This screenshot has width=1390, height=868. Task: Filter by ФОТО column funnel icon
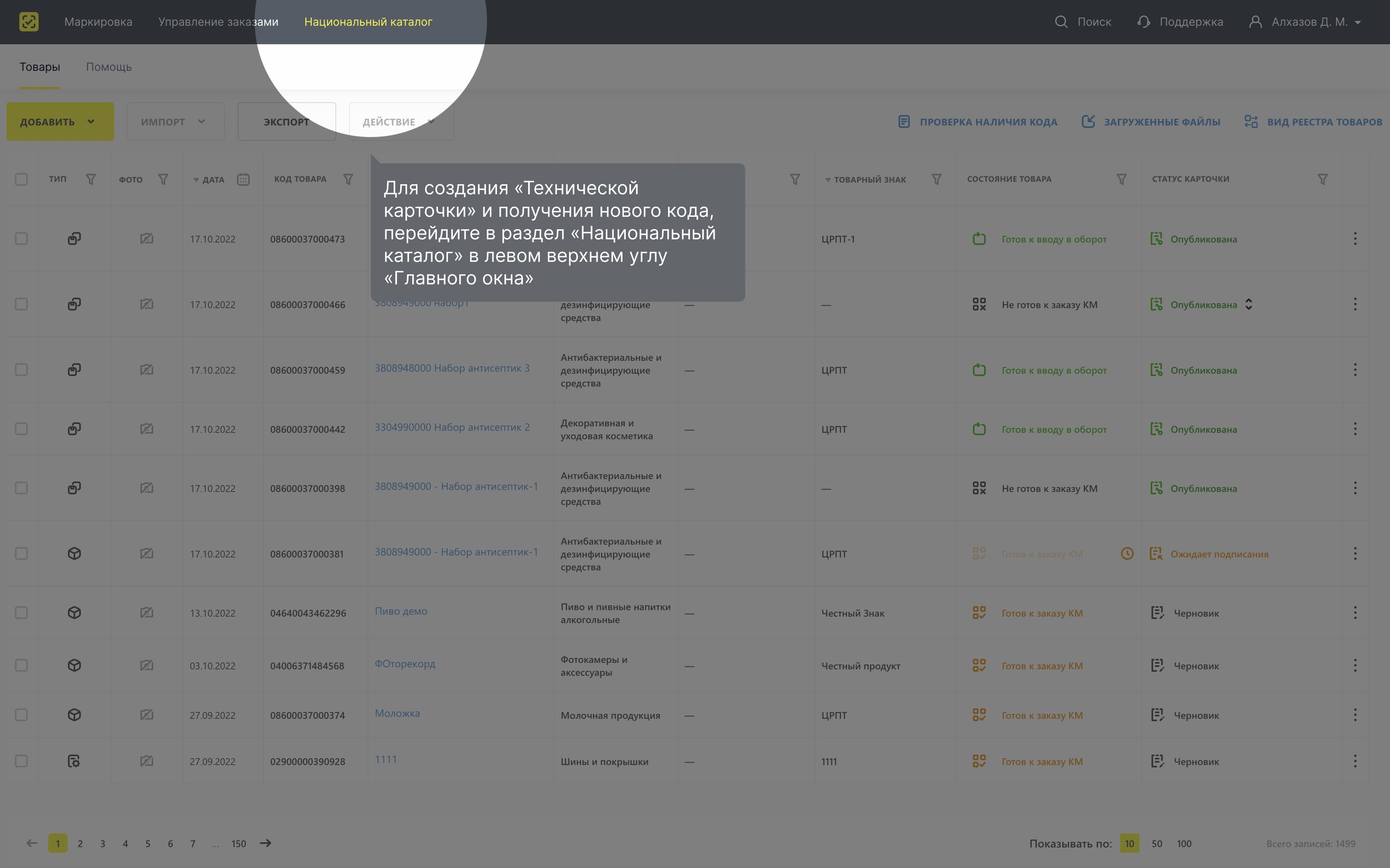pos(163,179)
